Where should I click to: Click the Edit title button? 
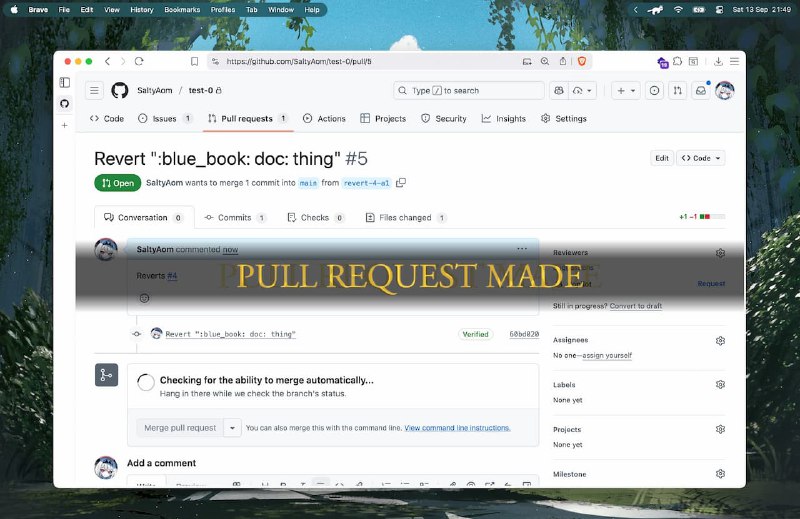point(662,158)
